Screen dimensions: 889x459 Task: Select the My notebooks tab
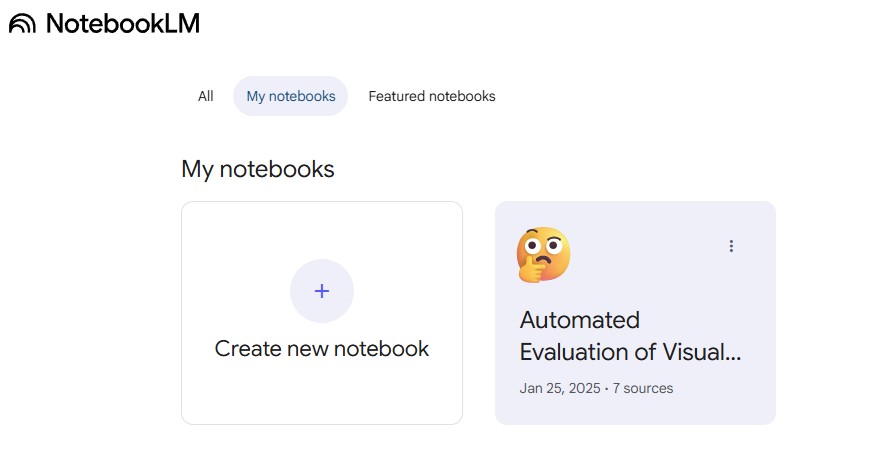tap(290, 96)
